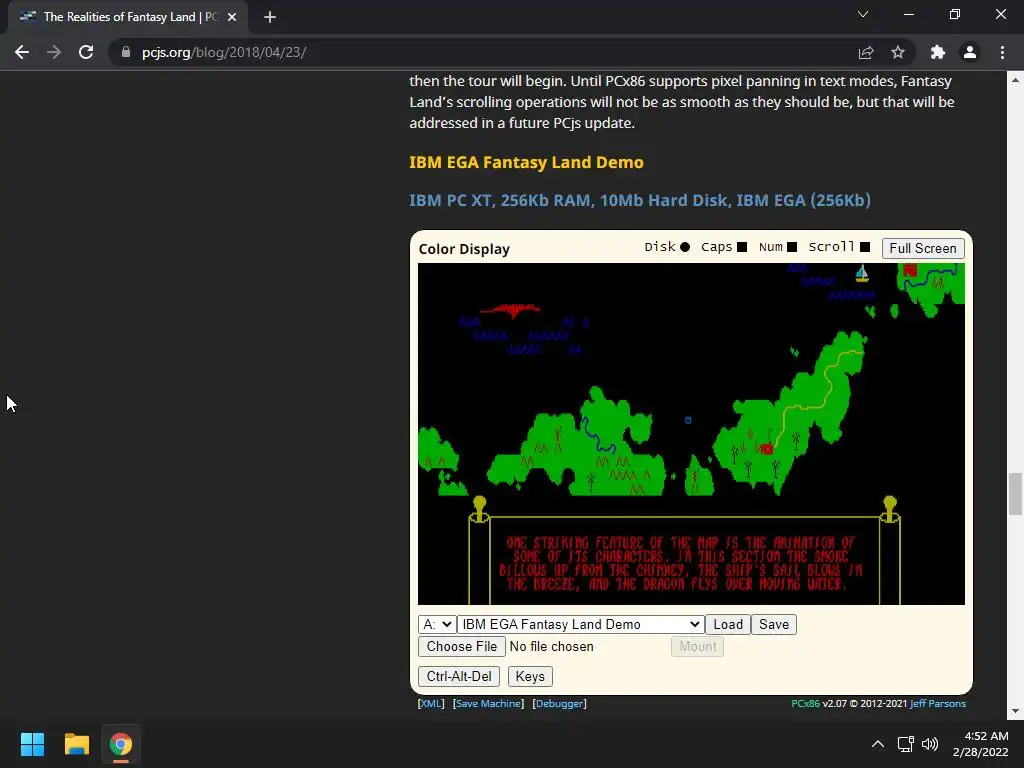Open the Chrome profile avatar

pos(970,52)
